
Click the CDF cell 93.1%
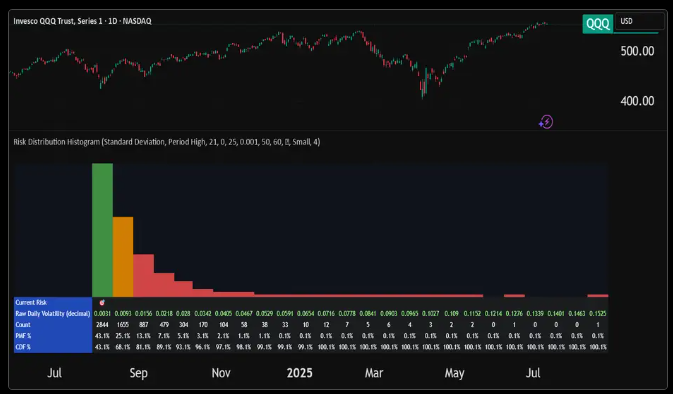tap(183, 347)
